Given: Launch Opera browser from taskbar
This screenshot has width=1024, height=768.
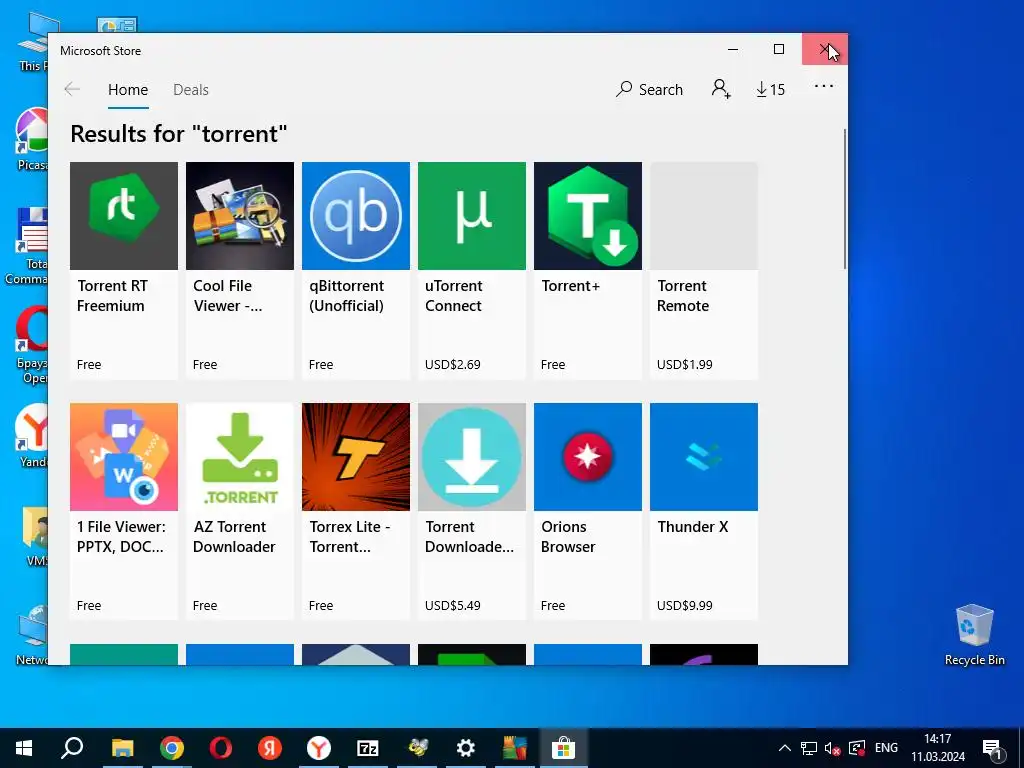Looking at the screenshot, I should click(x=221, y=748).
